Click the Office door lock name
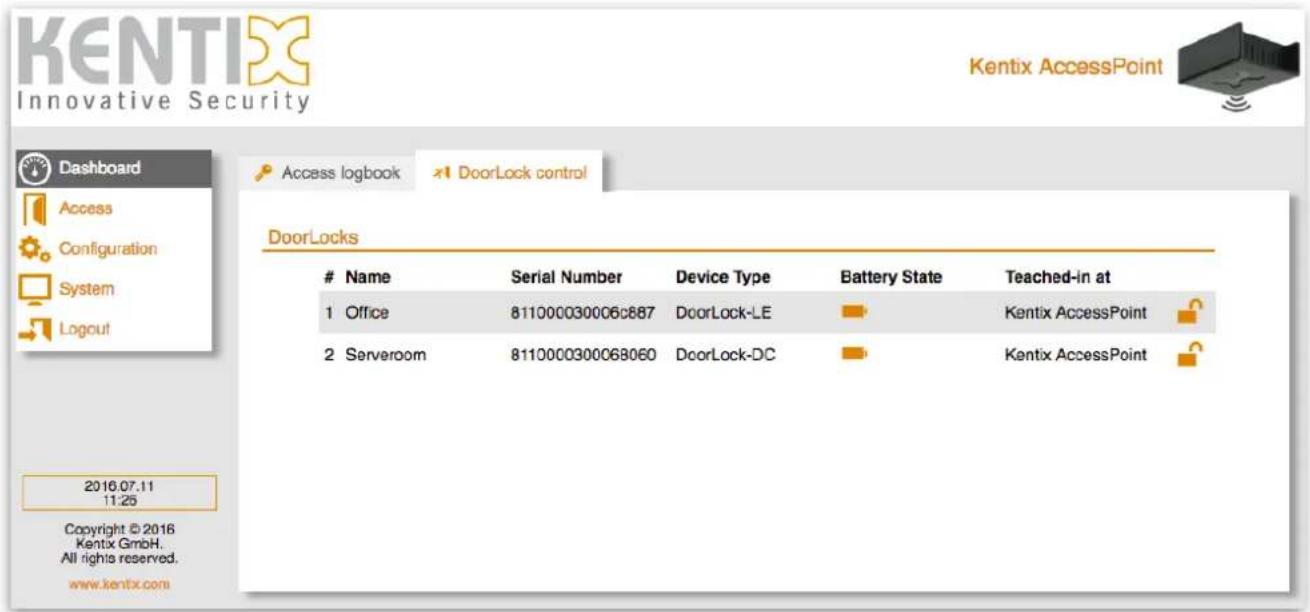Image resolution: width=1310 pixels, height=612 pixels. pos(366,312)
